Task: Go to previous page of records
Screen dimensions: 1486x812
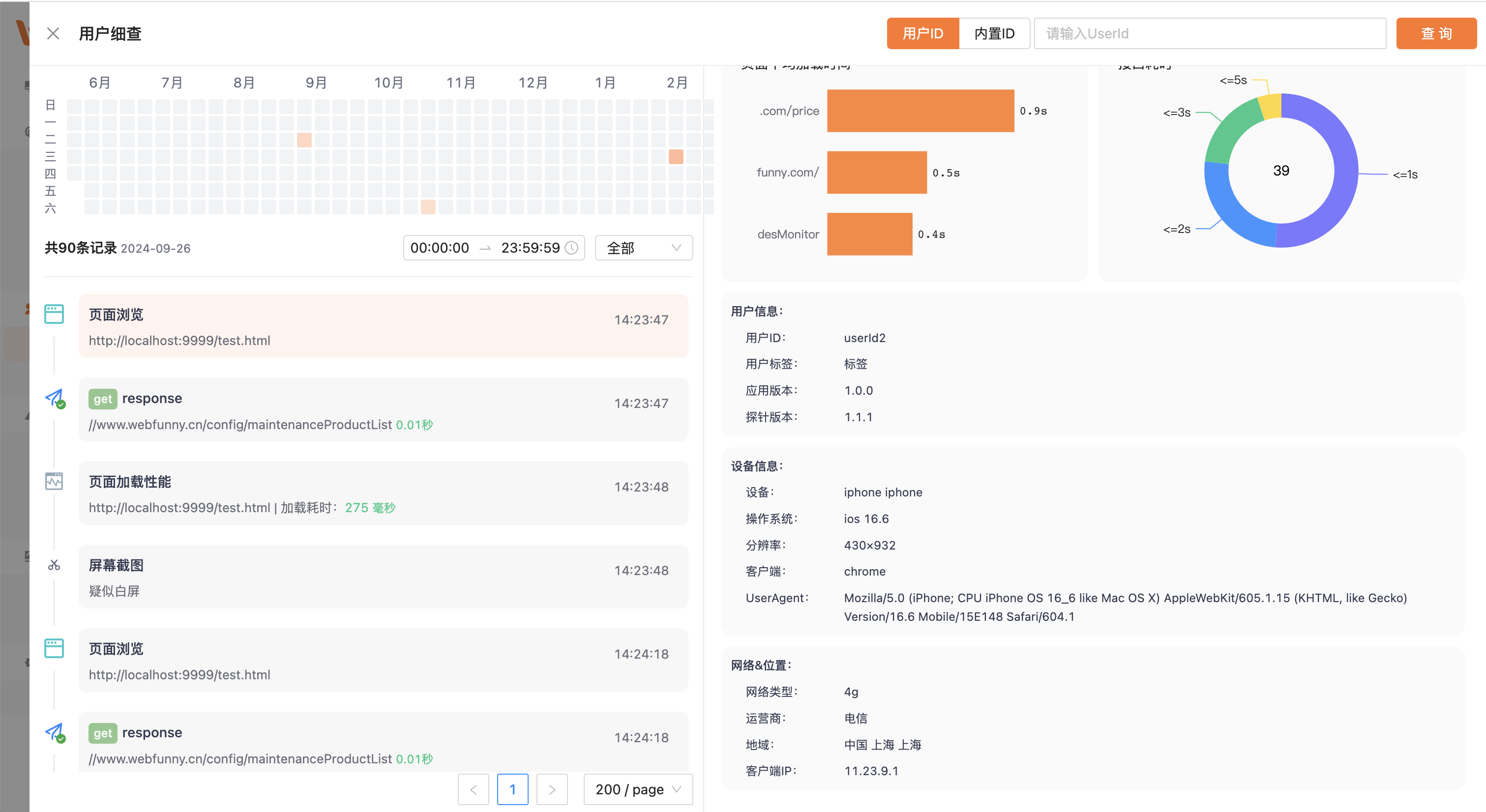Action: (473, 789)
